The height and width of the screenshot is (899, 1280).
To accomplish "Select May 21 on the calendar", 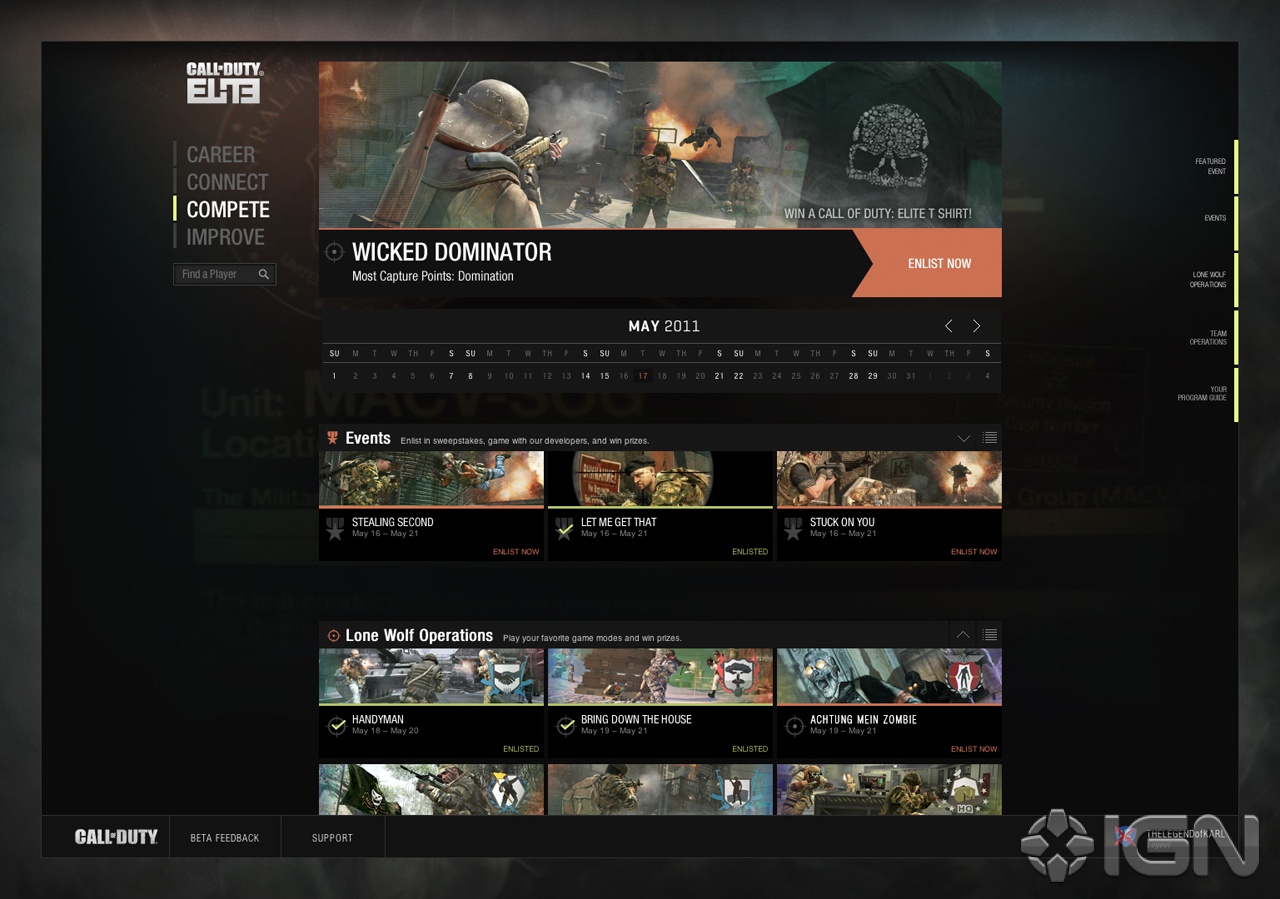I will point(719,376).
